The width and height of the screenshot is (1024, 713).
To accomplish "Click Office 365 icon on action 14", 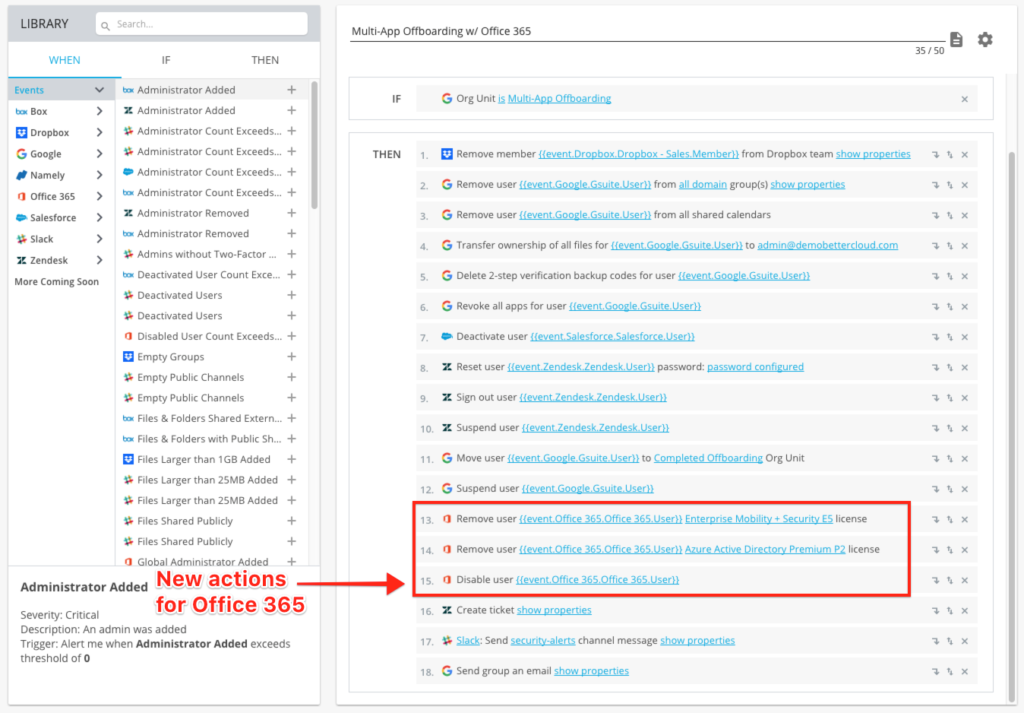I will tap(447, 549).
